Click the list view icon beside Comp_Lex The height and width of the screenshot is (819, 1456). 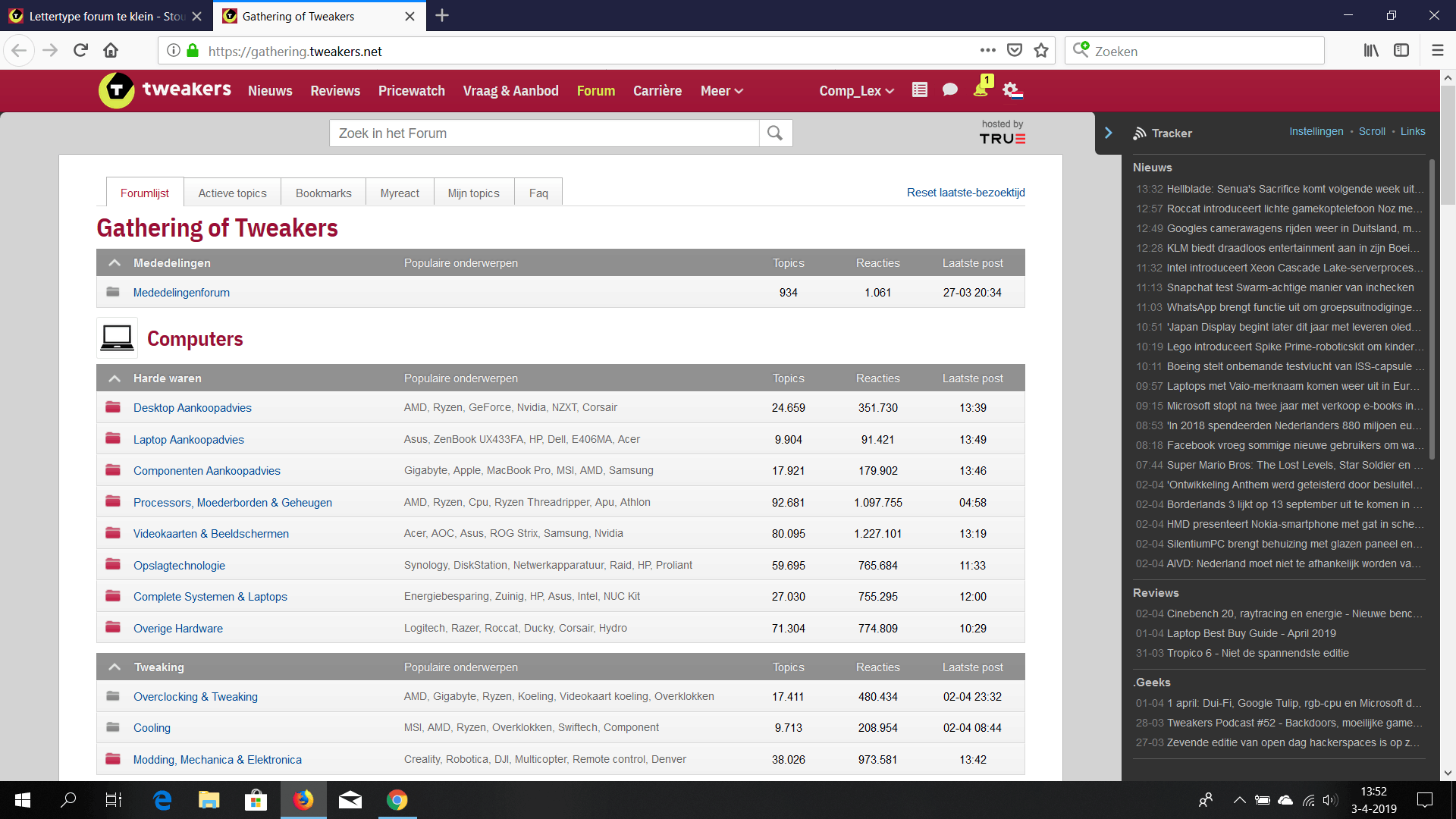point(919,89)
